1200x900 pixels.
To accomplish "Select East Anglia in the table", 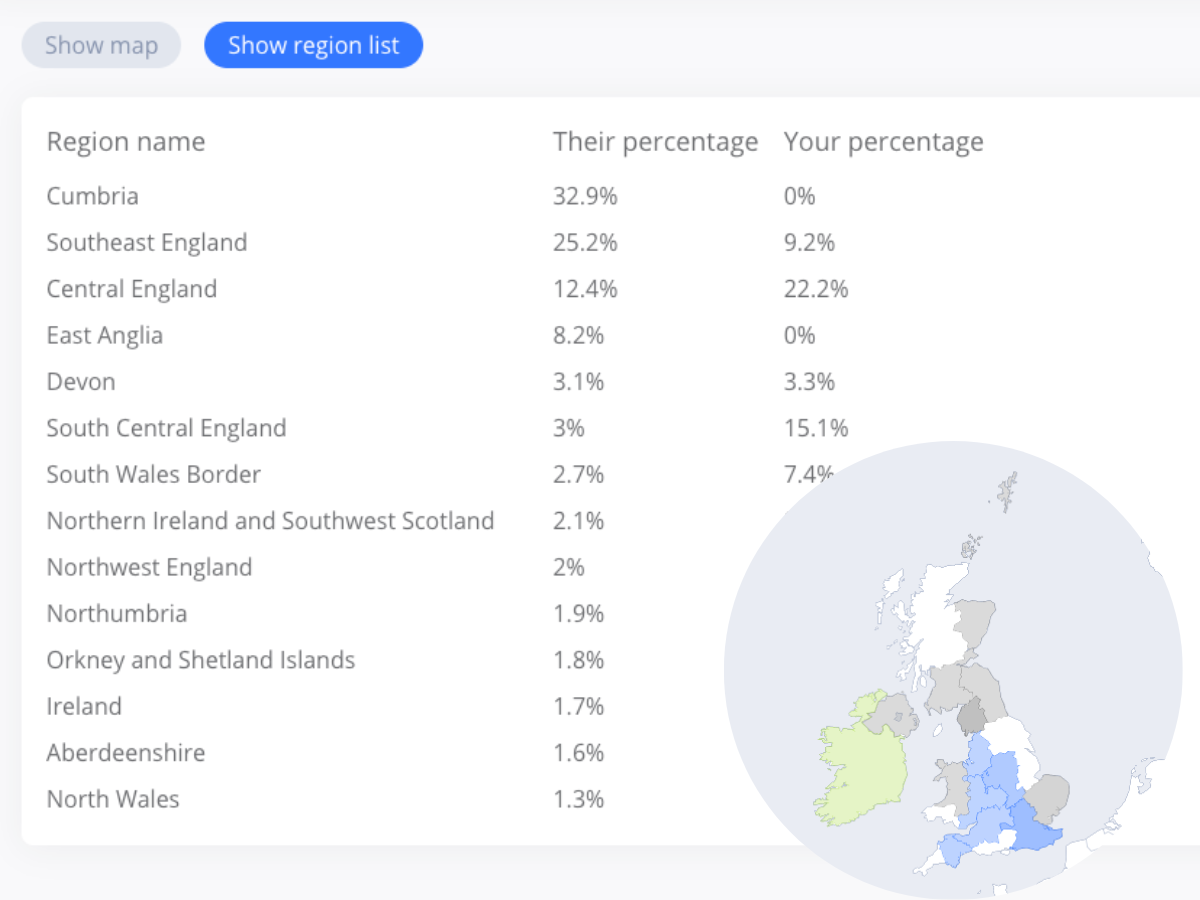I will tap(104, 335).
